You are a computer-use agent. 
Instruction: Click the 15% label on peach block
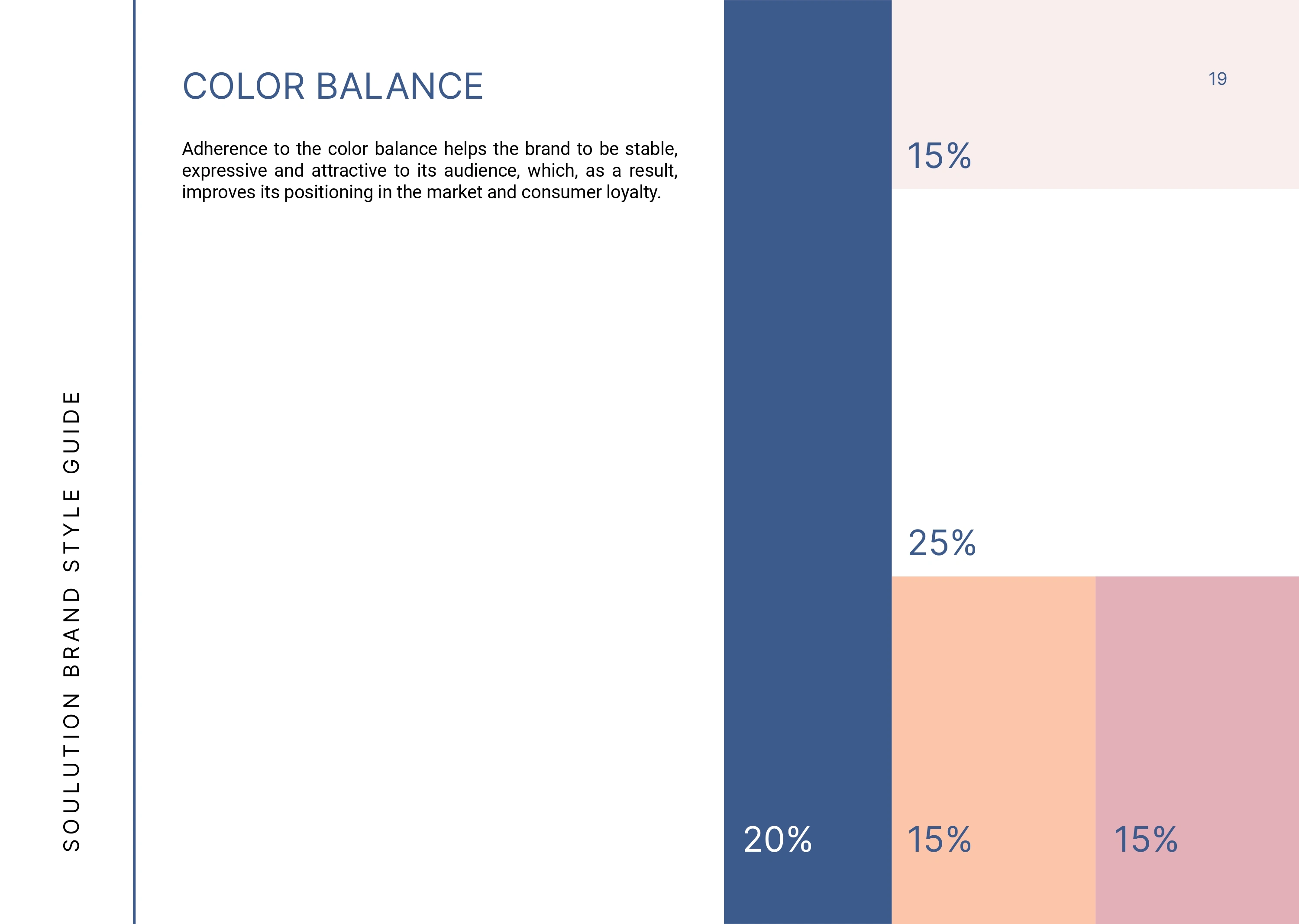[939, 840]
